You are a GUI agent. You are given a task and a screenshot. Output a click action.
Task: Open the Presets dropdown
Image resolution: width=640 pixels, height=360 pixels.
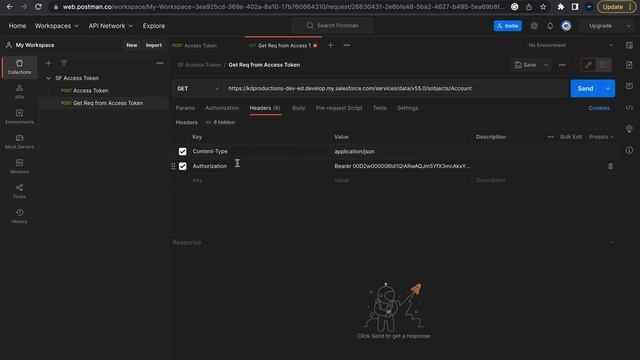pos(601,137)
